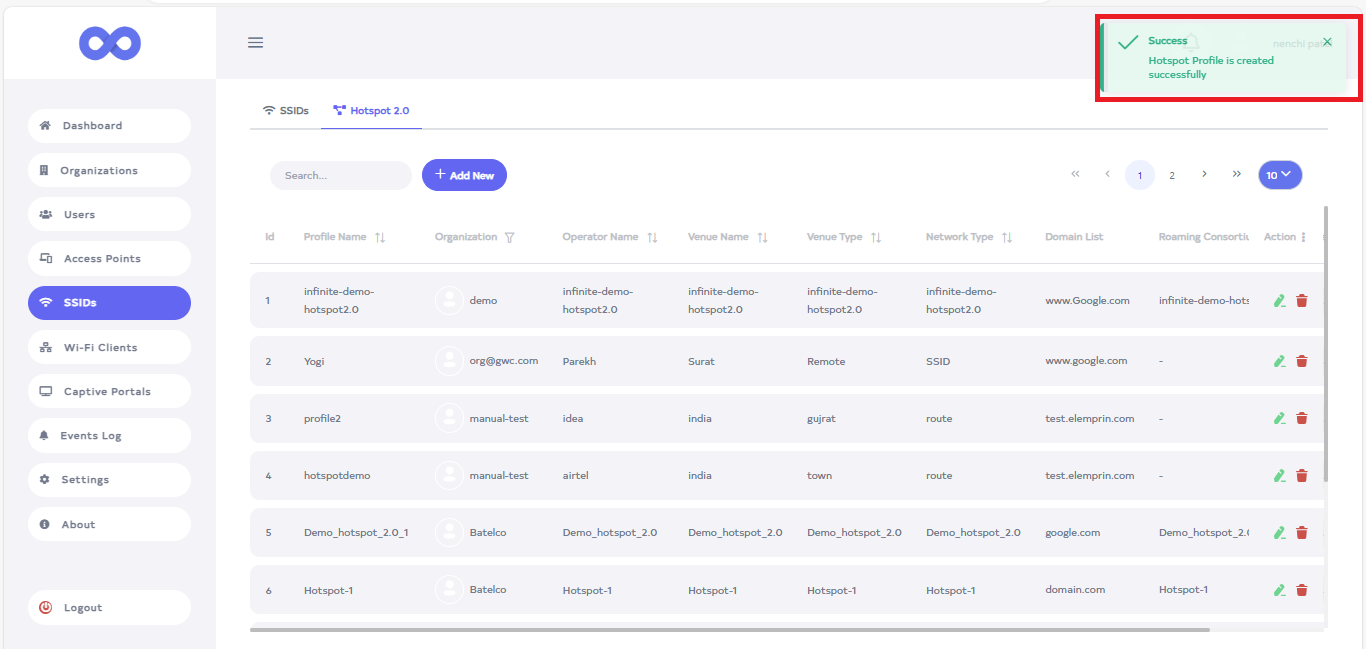Open the rows-per-page dropdown
This screenshot has width=1366, height=649.
pyautogui.click(x=1279, y=175)
